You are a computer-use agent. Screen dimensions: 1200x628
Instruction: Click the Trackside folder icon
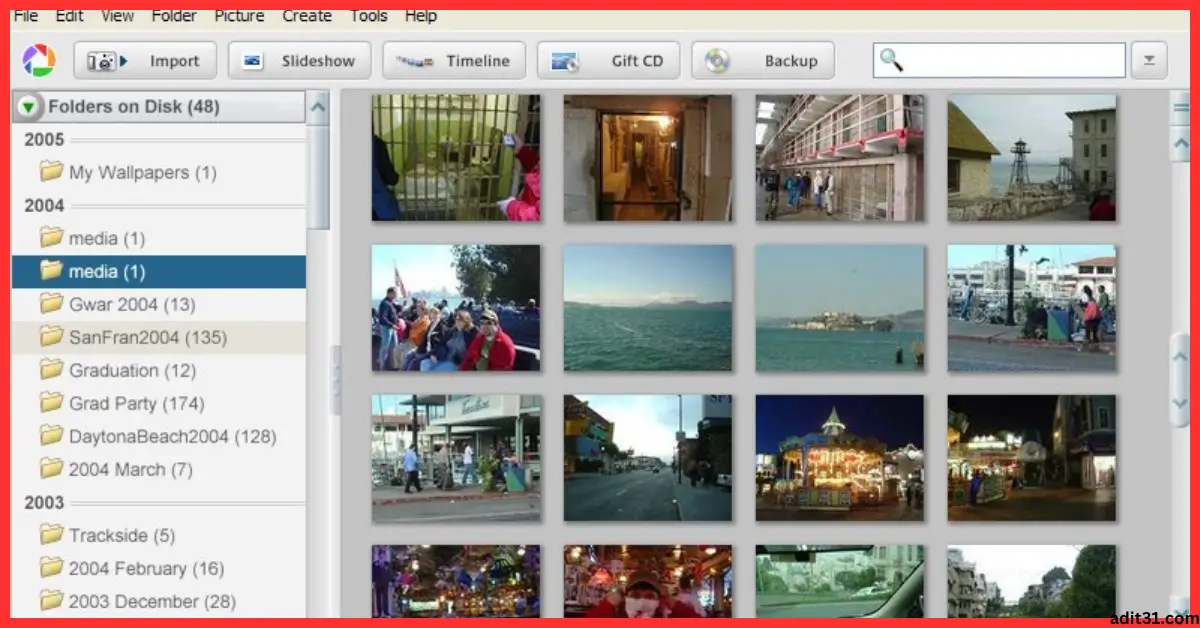(51, 535)
